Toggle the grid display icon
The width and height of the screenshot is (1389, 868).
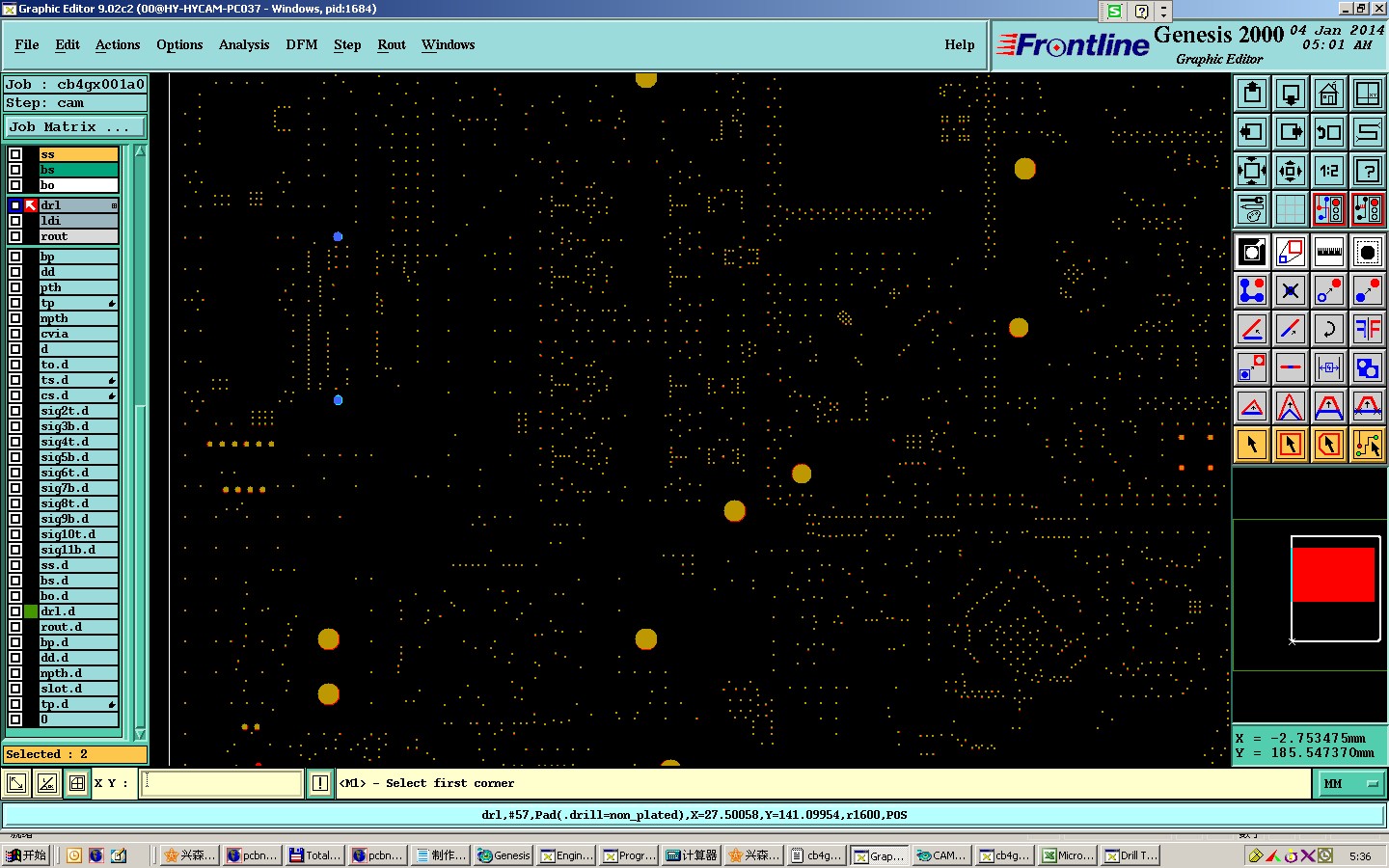pos(1291,209)
